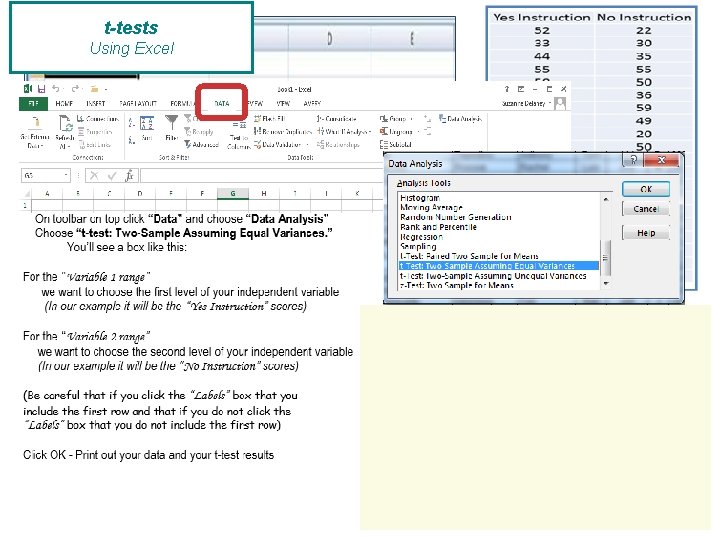Open the Customize Quick Access Toolbar dropdown
The width and height of the screenshot is (720, 540).
coord(106,89)
